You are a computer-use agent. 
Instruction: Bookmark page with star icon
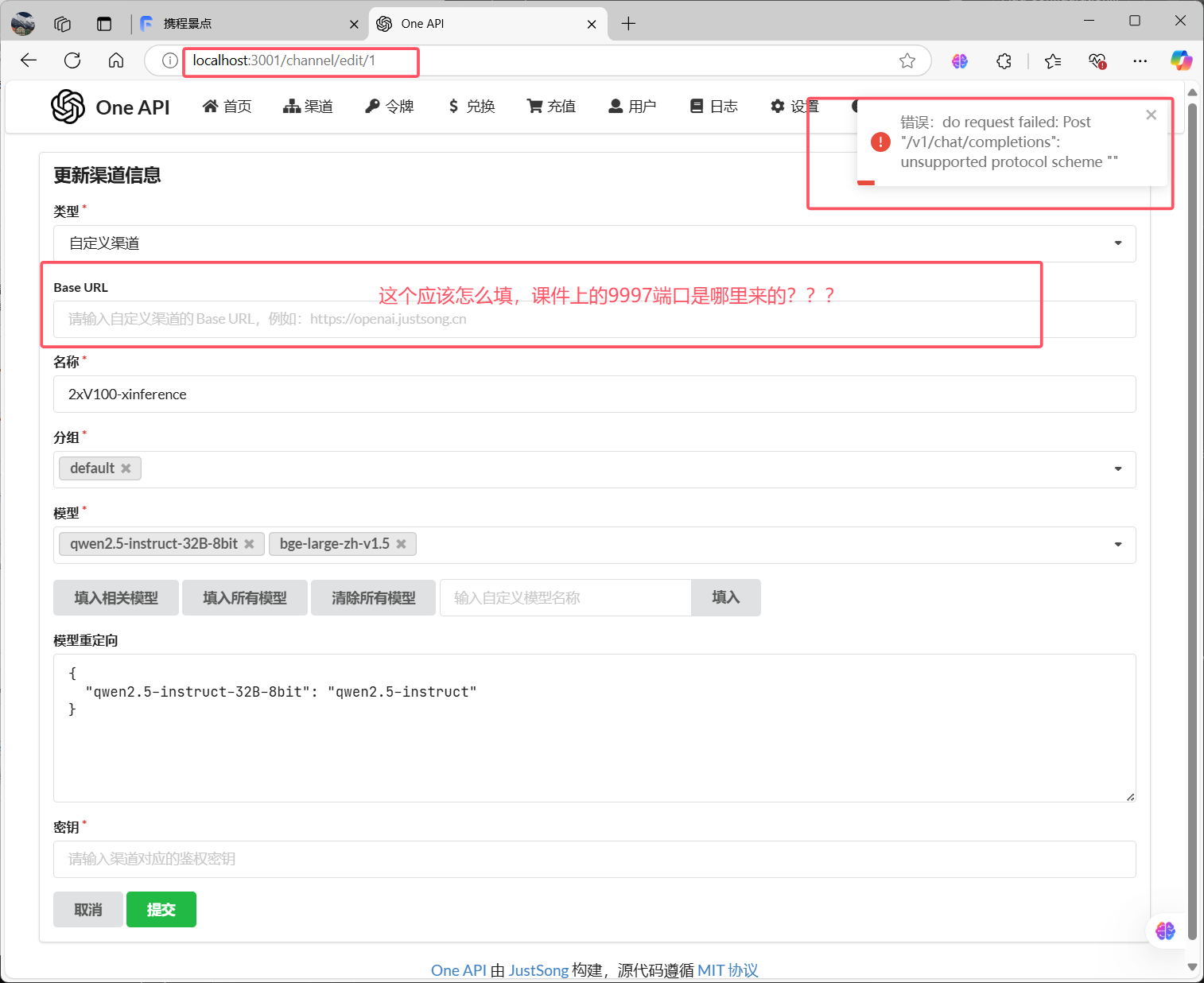(907, 60)
